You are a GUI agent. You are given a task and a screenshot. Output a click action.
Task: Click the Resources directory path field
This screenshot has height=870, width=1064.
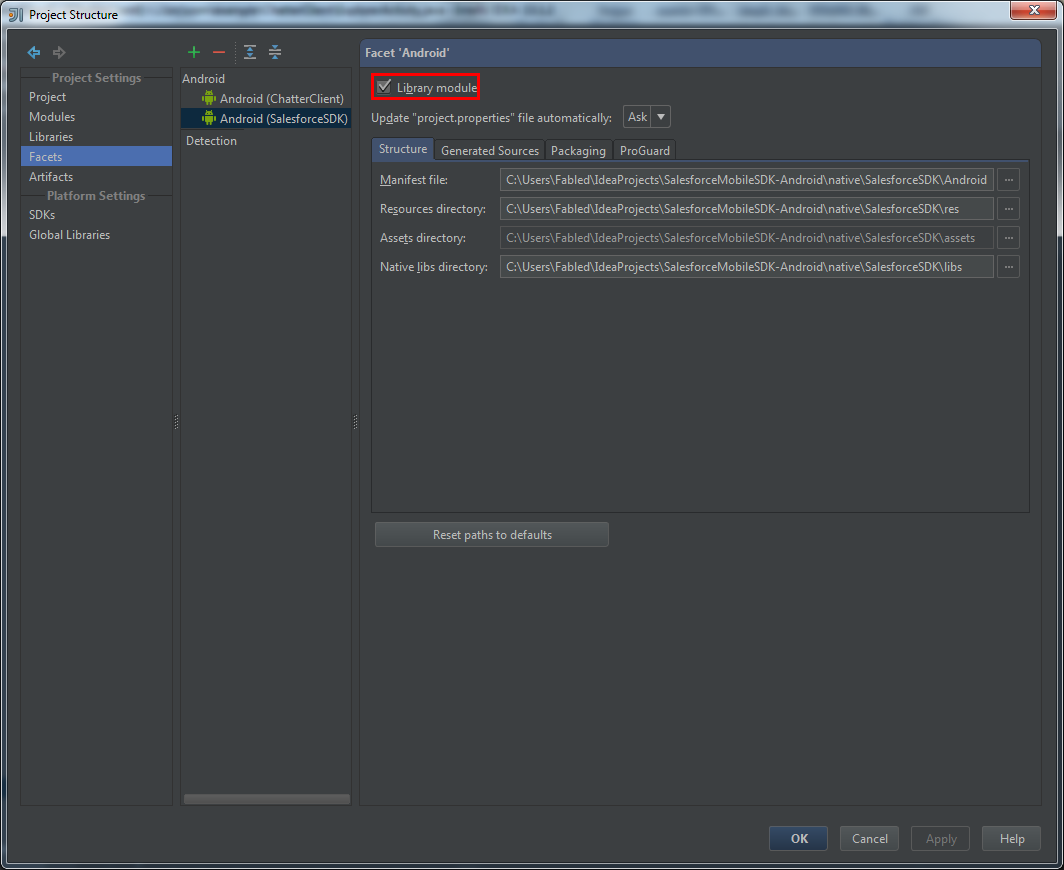tap(746, 209)
